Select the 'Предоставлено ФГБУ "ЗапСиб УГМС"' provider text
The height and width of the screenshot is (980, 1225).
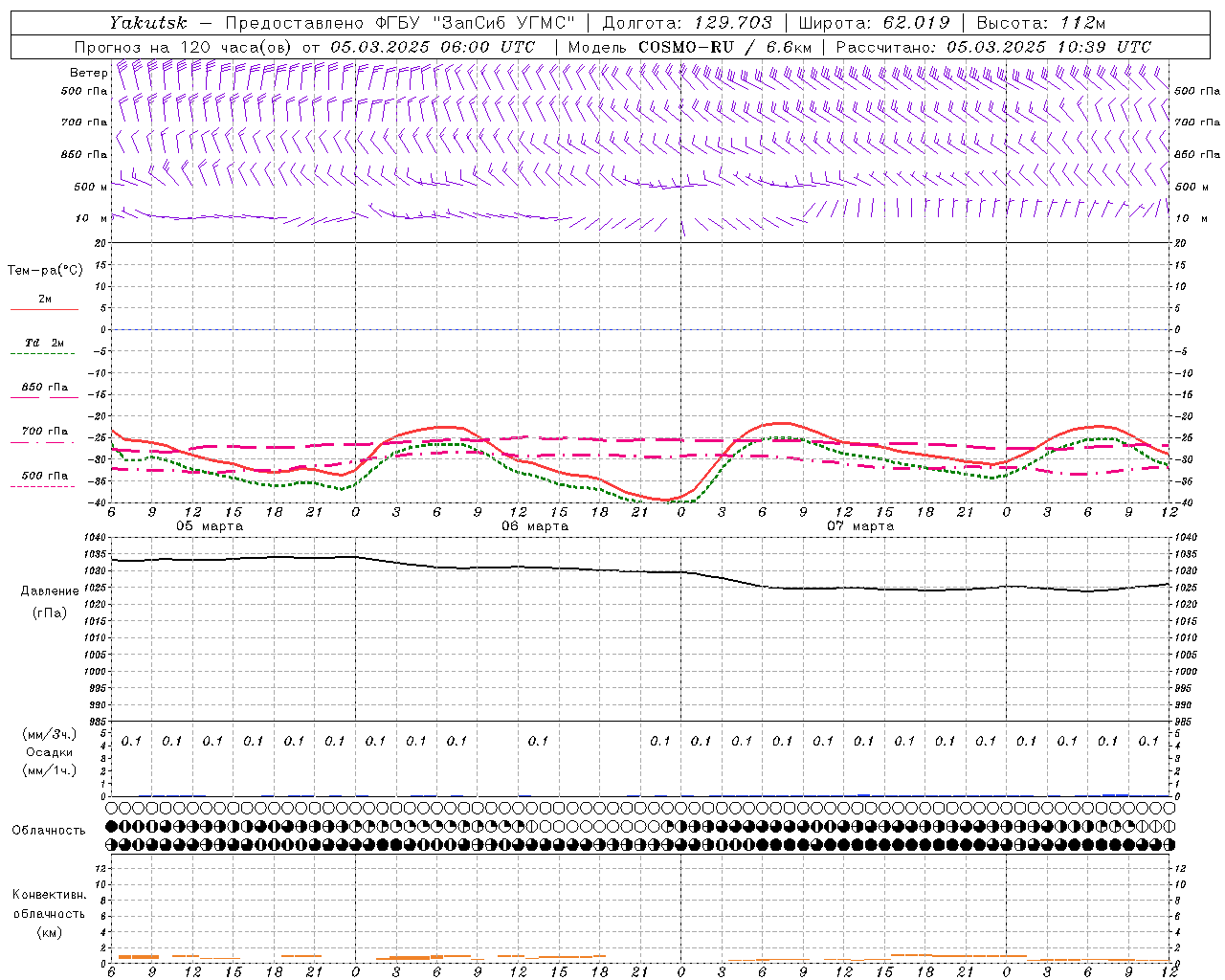[400, 23]
